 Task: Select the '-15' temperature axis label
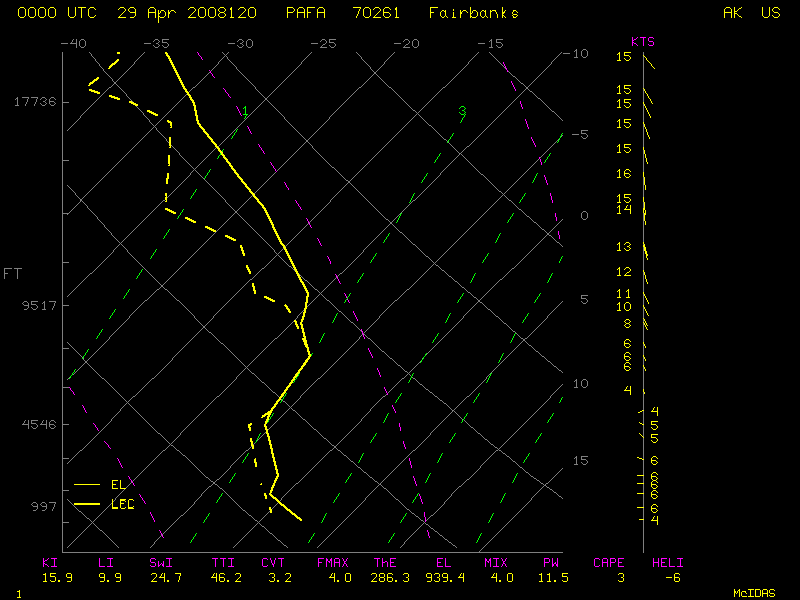point(490,43)
